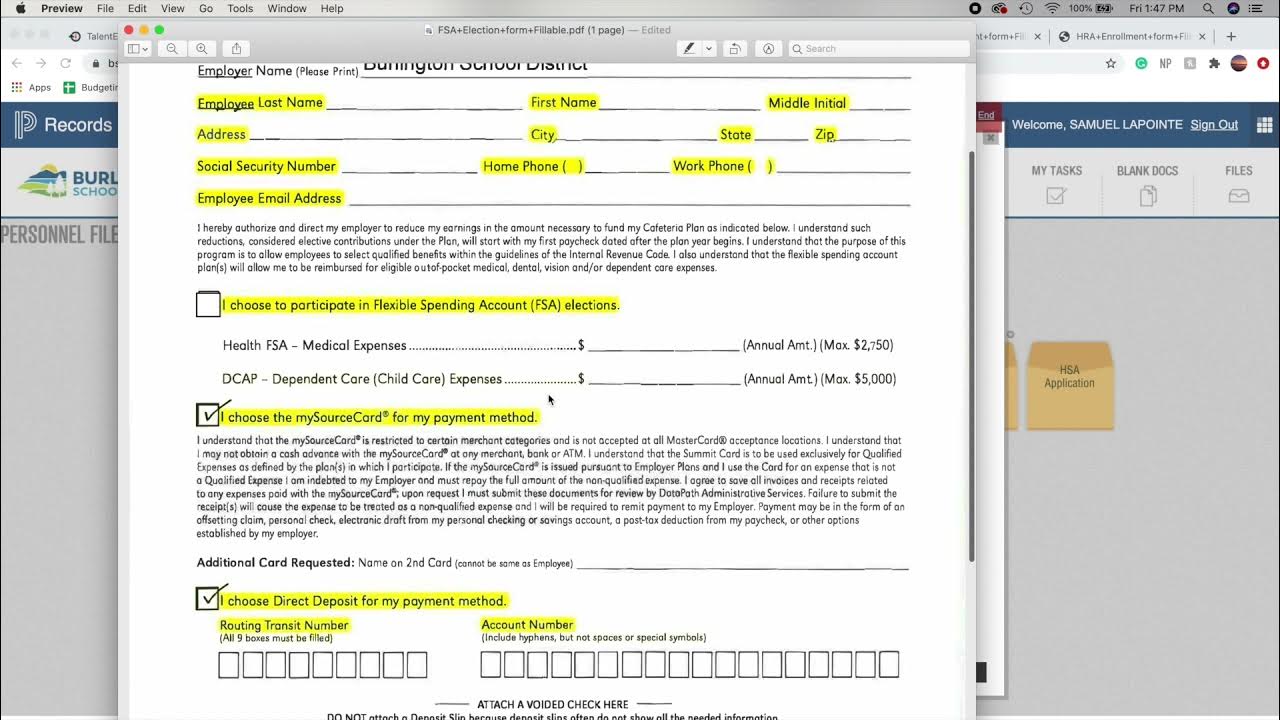Open the Window menu

pyautogui.click(x=287, y=8)
